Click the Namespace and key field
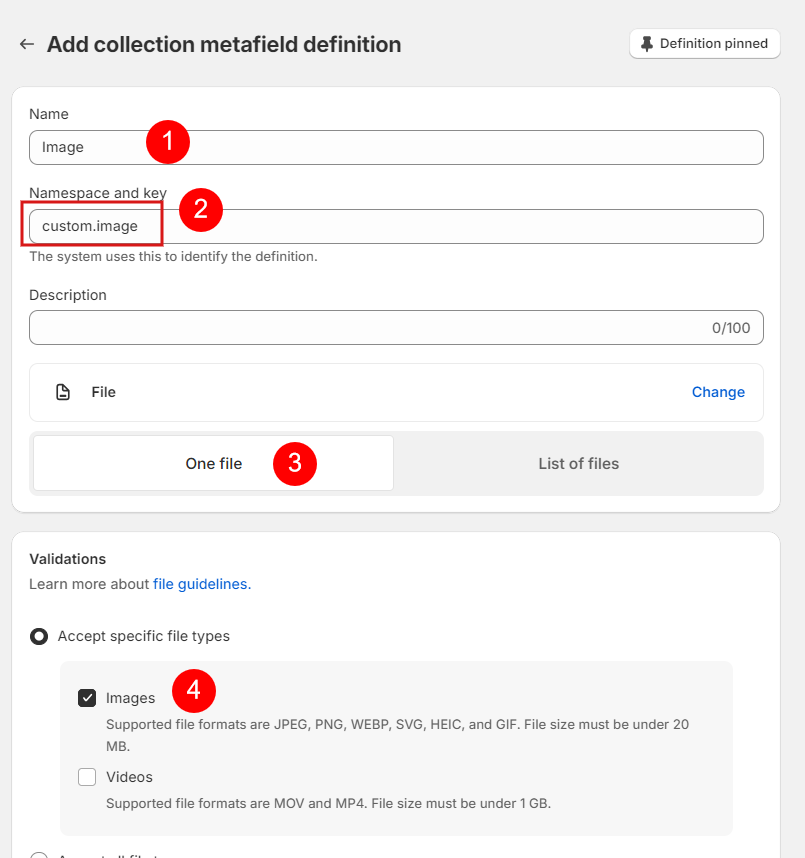The width and height of the screenshot is (805, 858). (x=450, y=227)
